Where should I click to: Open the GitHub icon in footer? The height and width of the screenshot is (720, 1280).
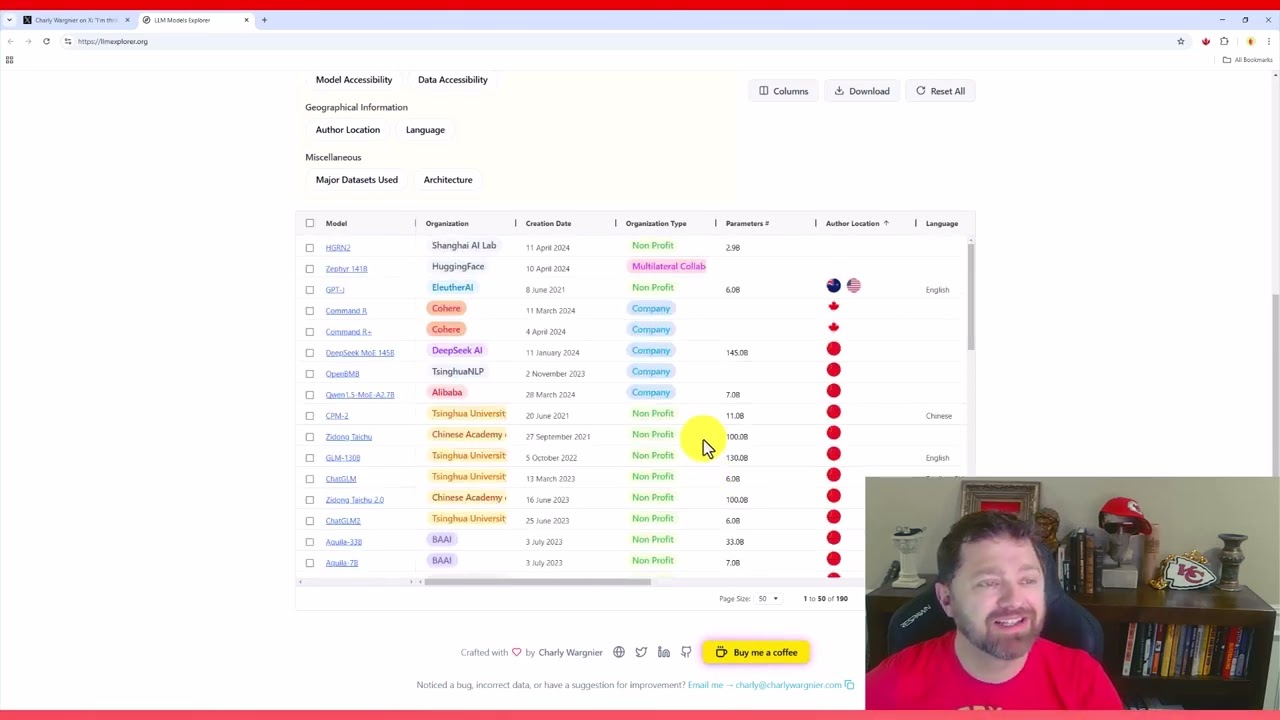tap(686, 652)
